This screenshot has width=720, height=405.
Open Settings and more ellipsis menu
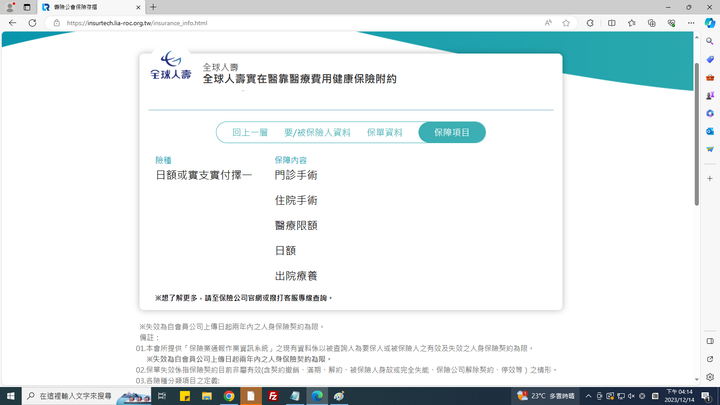click(x=691, y=22)
